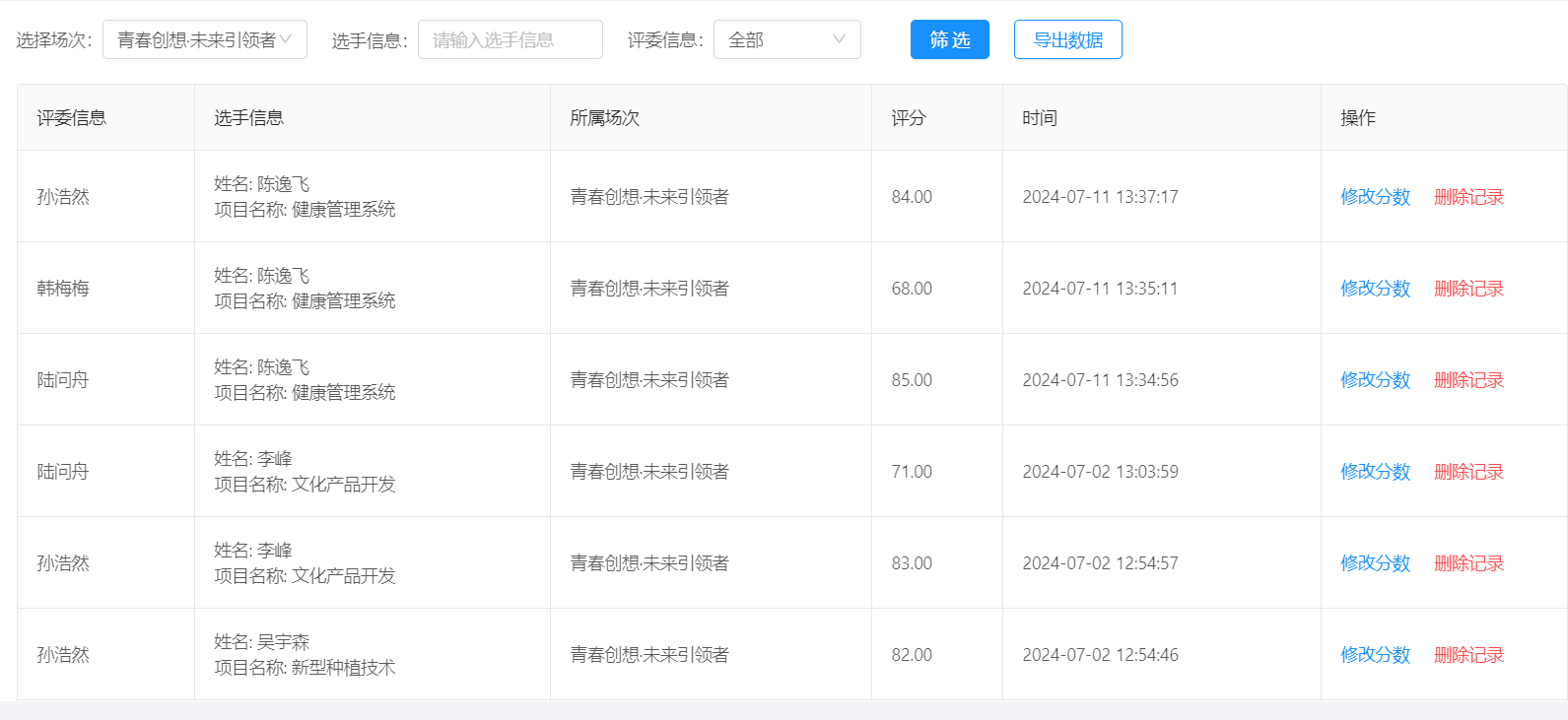Click the 所属场次 column header
This screenshot has height=720, width=1568.
(712, 118)
